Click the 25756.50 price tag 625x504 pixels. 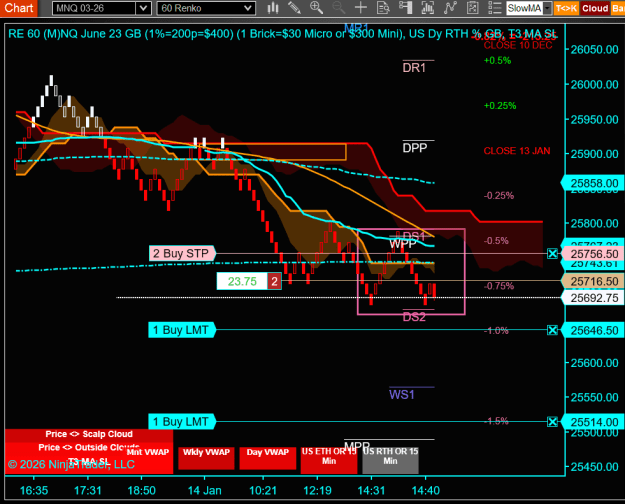pos(592,254)
